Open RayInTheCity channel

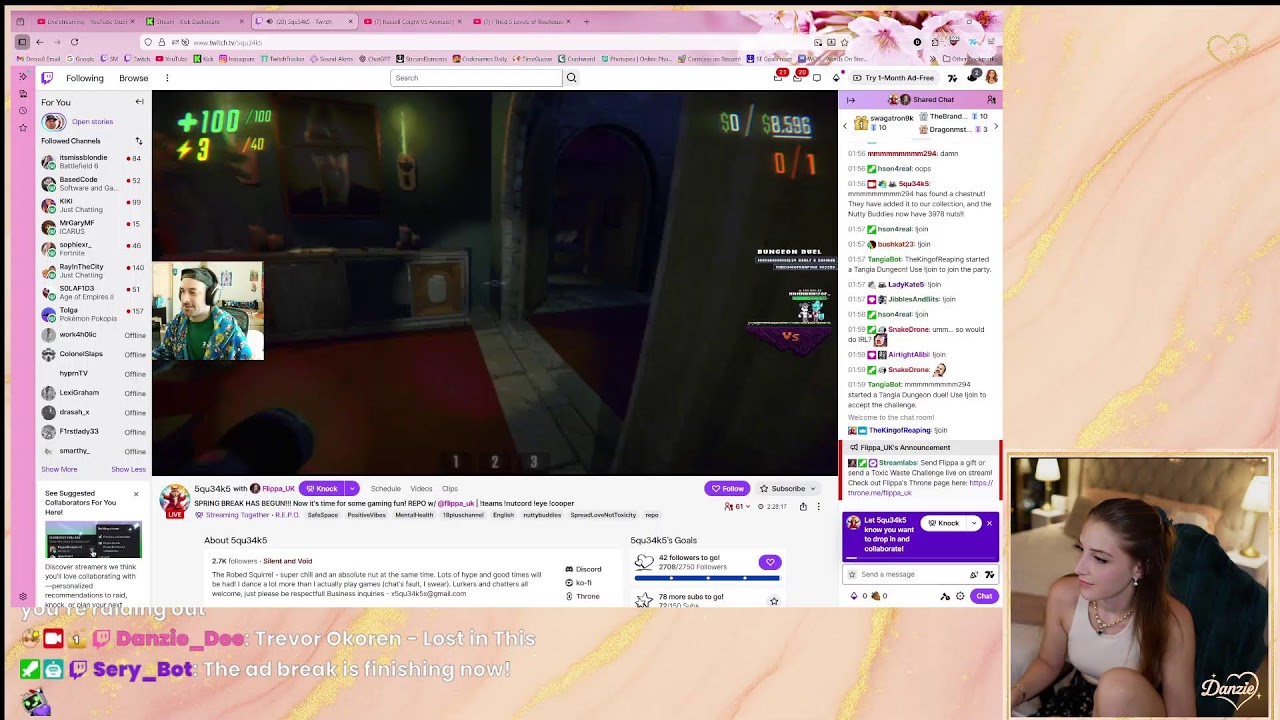[x=93, y=271]
